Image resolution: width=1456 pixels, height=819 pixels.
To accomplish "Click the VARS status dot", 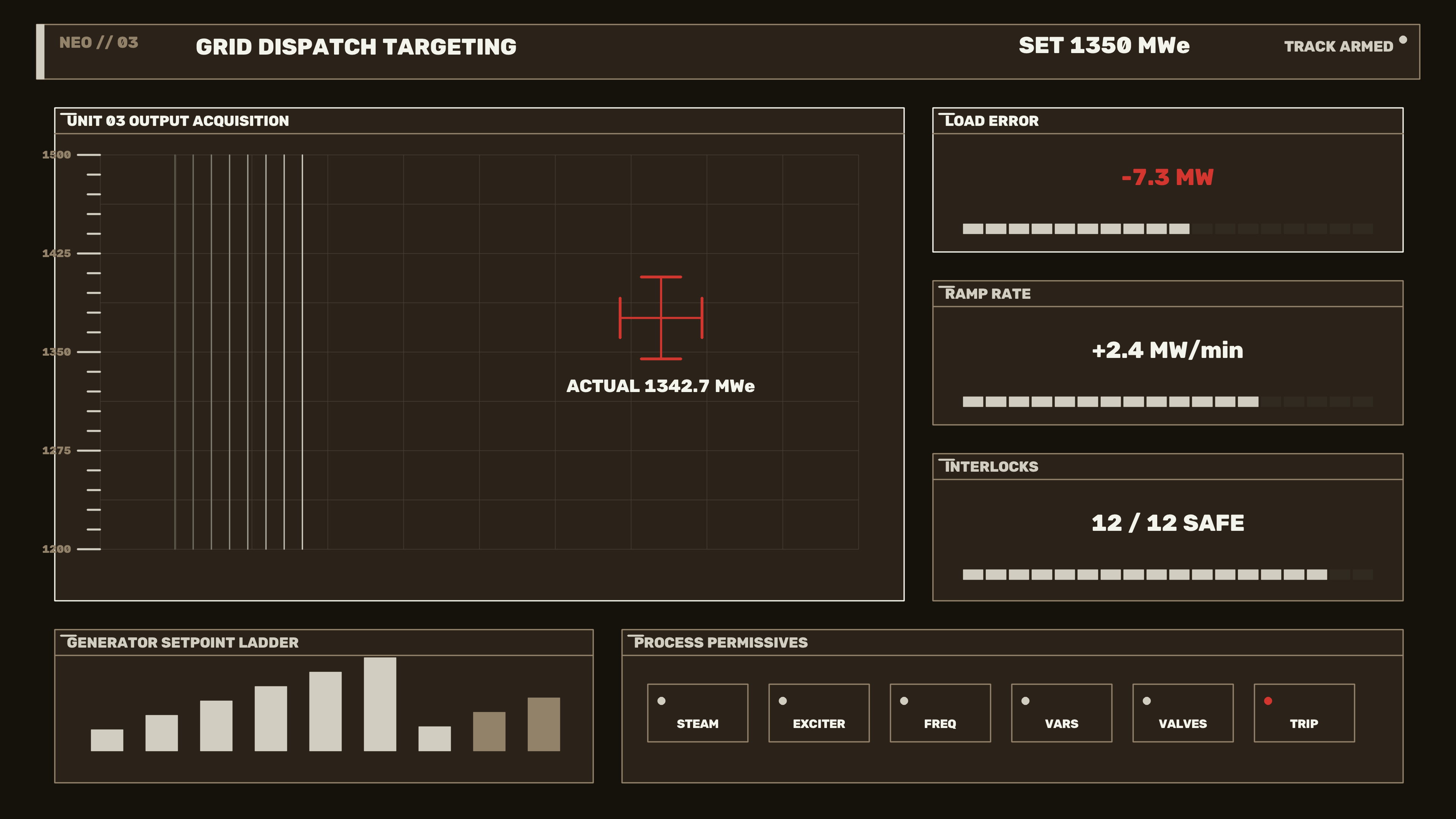I will tap(1025, 701).
